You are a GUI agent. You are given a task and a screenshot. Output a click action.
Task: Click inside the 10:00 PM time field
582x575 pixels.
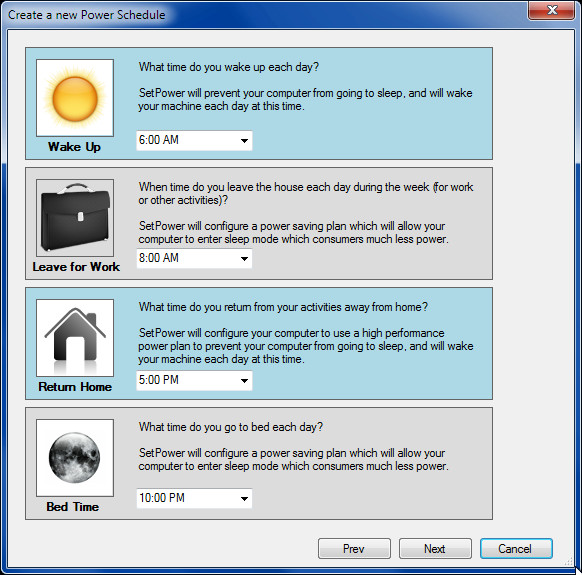(187, 499)
